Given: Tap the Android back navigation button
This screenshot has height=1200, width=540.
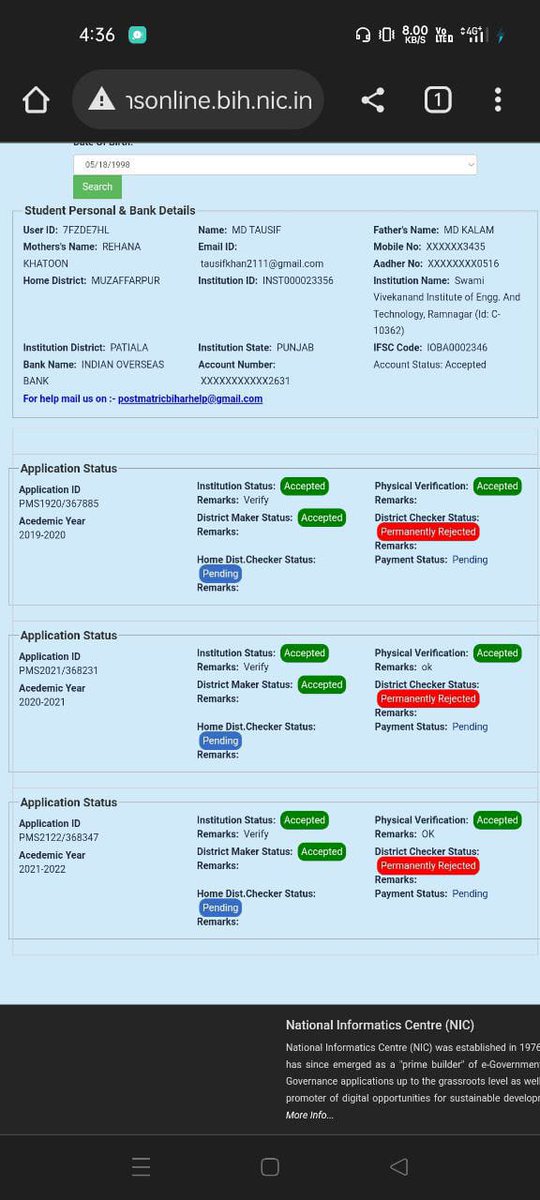Looking at the screenshot, I should [x=399, y=1167].
